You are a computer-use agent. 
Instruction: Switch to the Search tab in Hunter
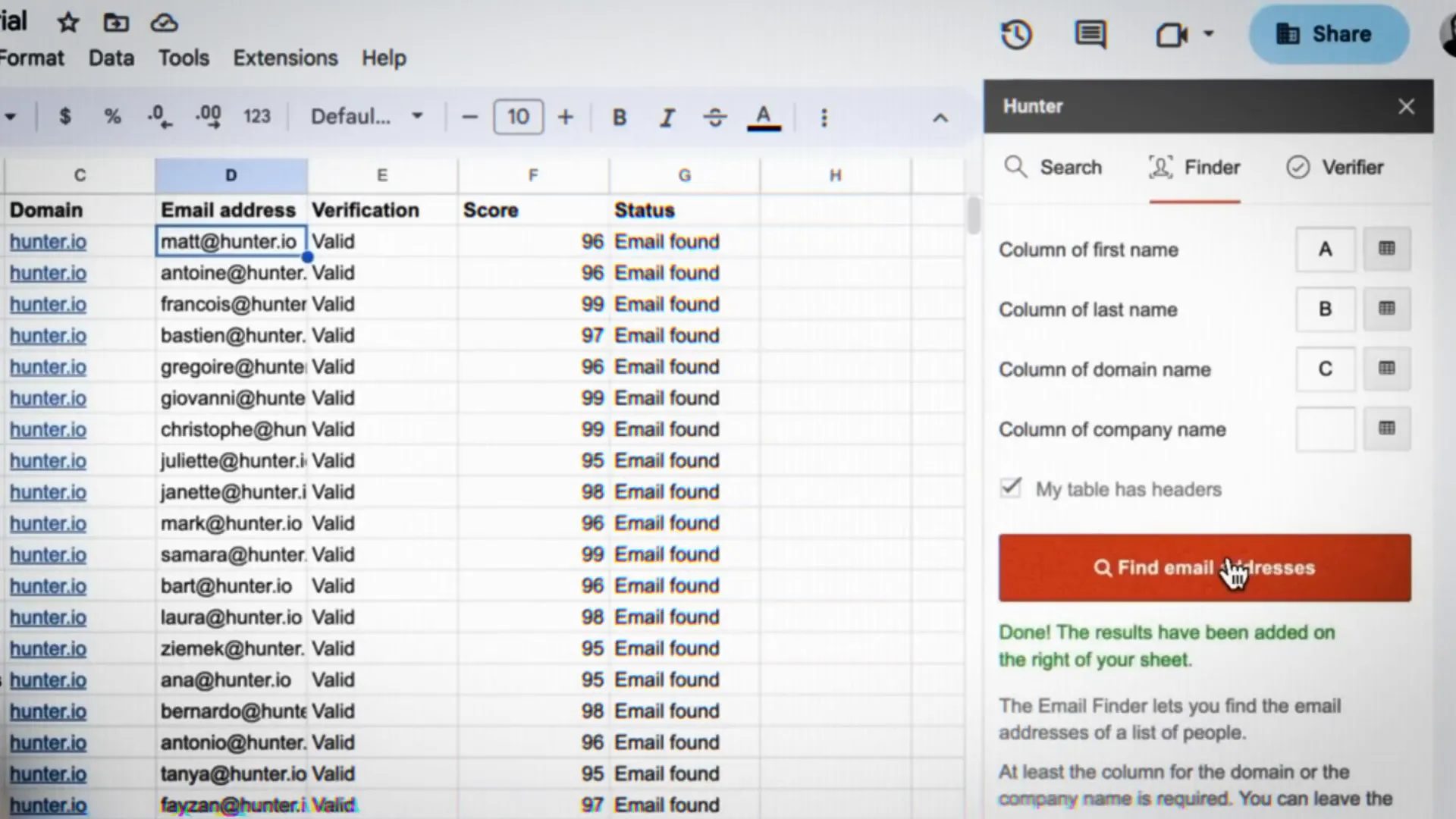coord(1053,168)
